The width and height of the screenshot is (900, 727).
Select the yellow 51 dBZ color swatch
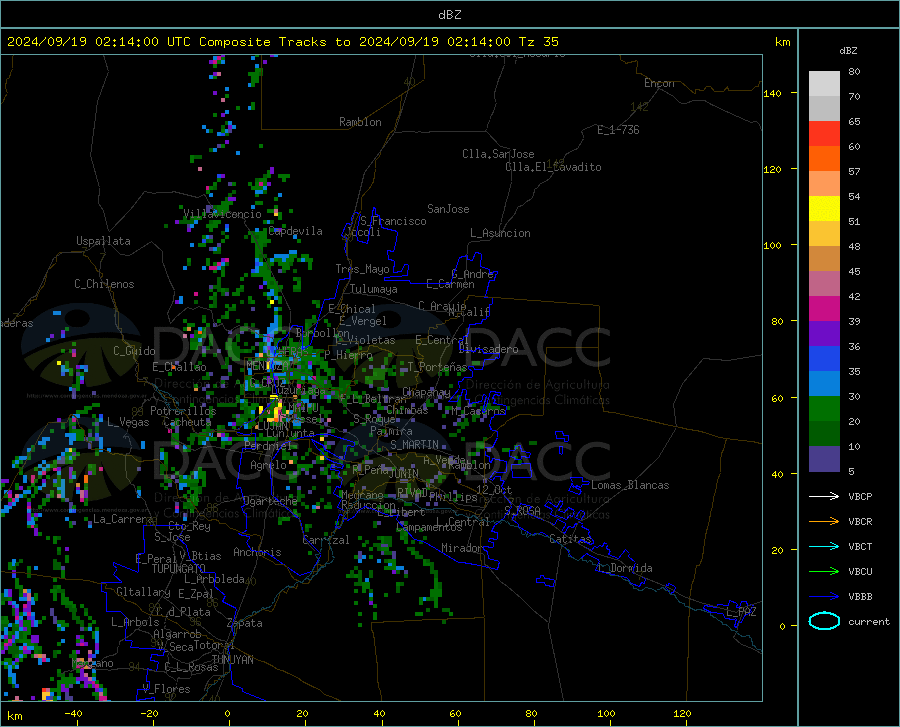tap(824, 208)
